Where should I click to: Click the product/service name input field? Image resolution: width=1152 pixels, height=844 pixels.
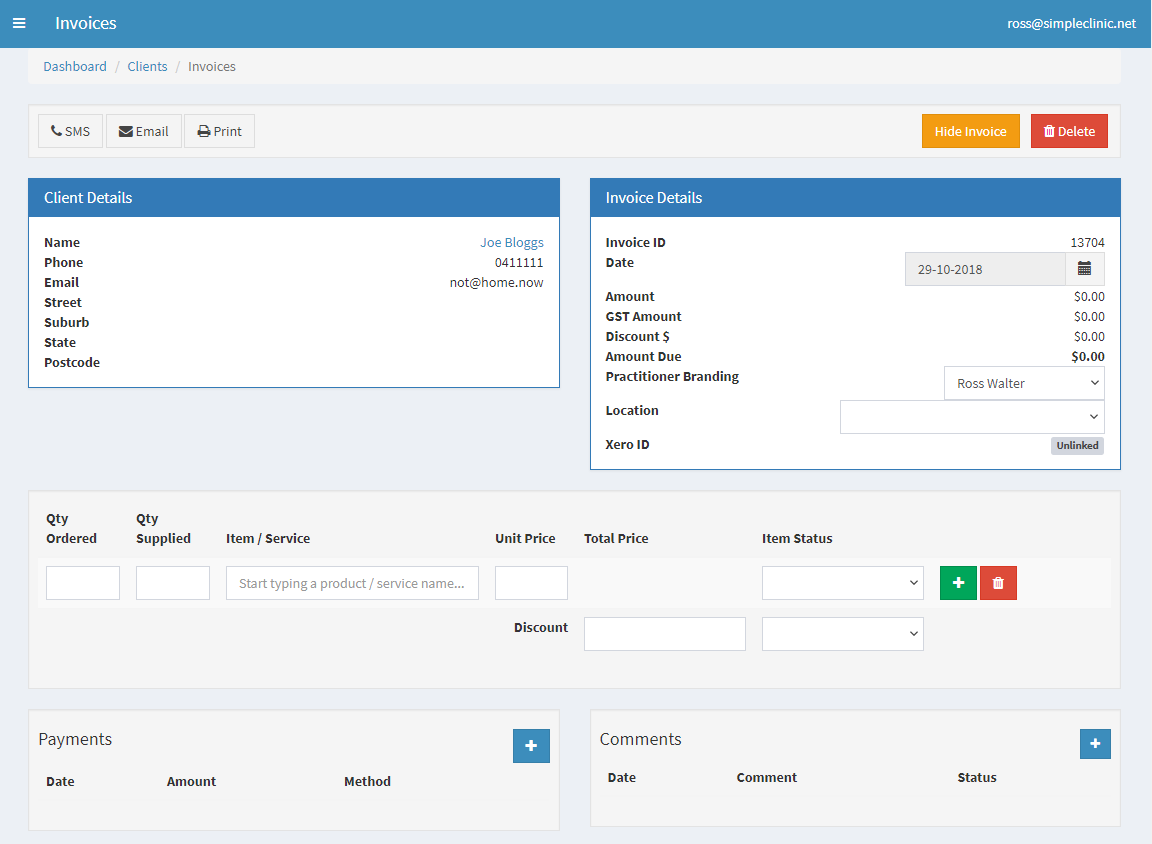(x=352, y=583)
